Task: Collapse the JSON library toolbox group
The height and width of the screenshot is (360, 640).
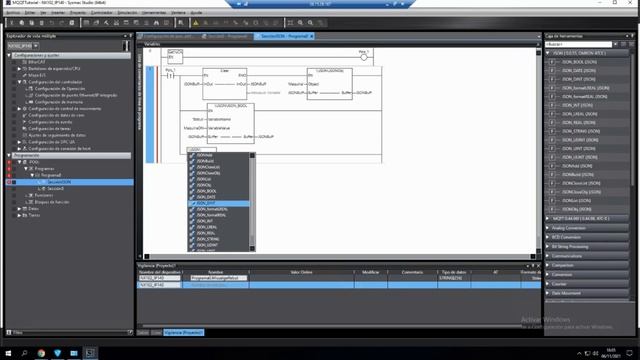Action: coord(548,53)
